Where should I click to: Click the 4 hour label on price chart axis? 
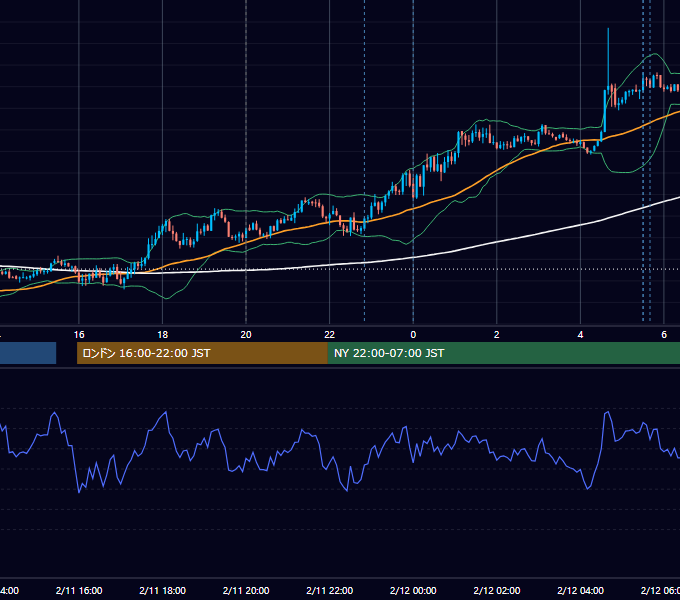[580, 335]
